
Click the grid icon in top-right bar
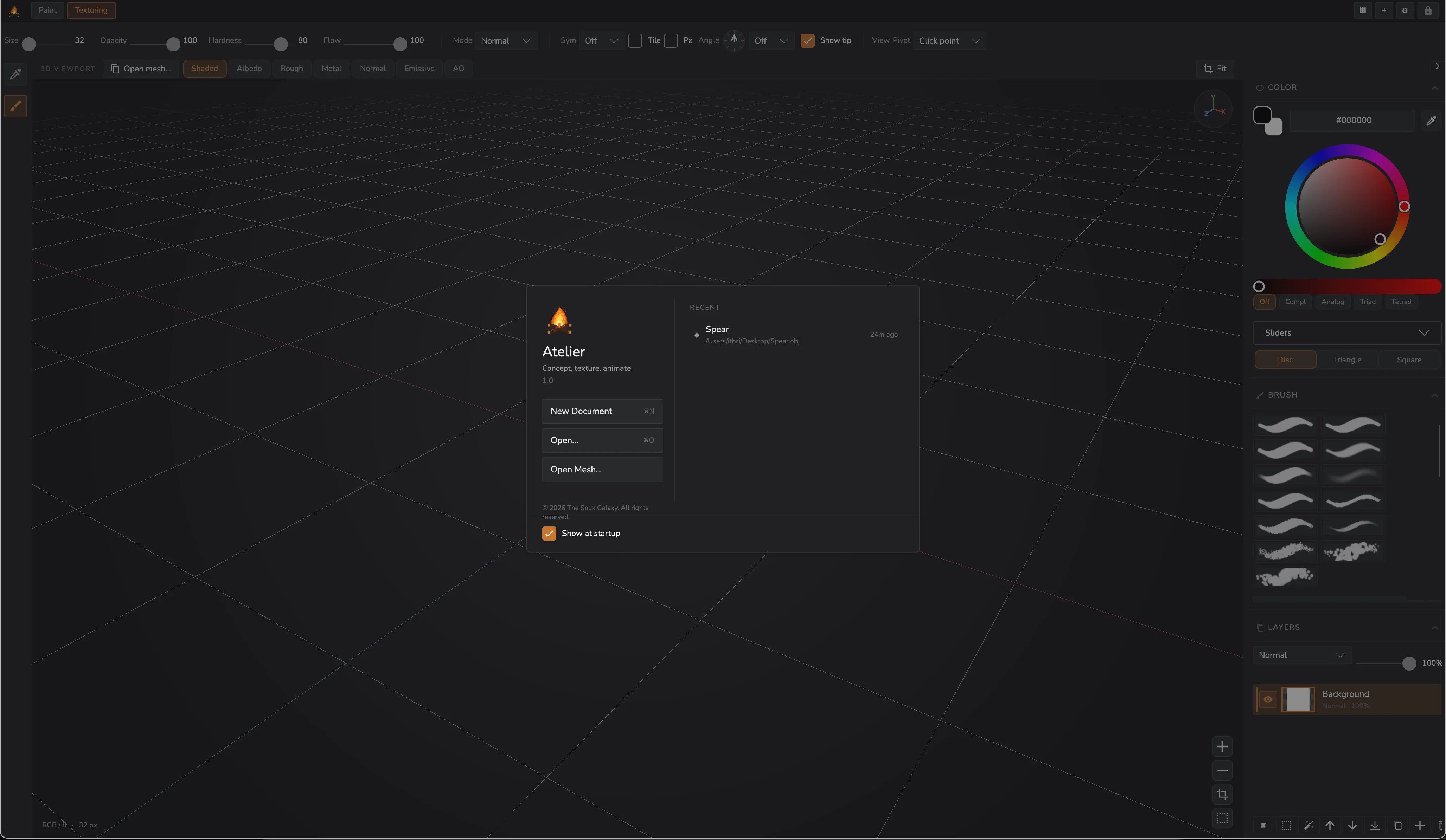coord(1363,10)
